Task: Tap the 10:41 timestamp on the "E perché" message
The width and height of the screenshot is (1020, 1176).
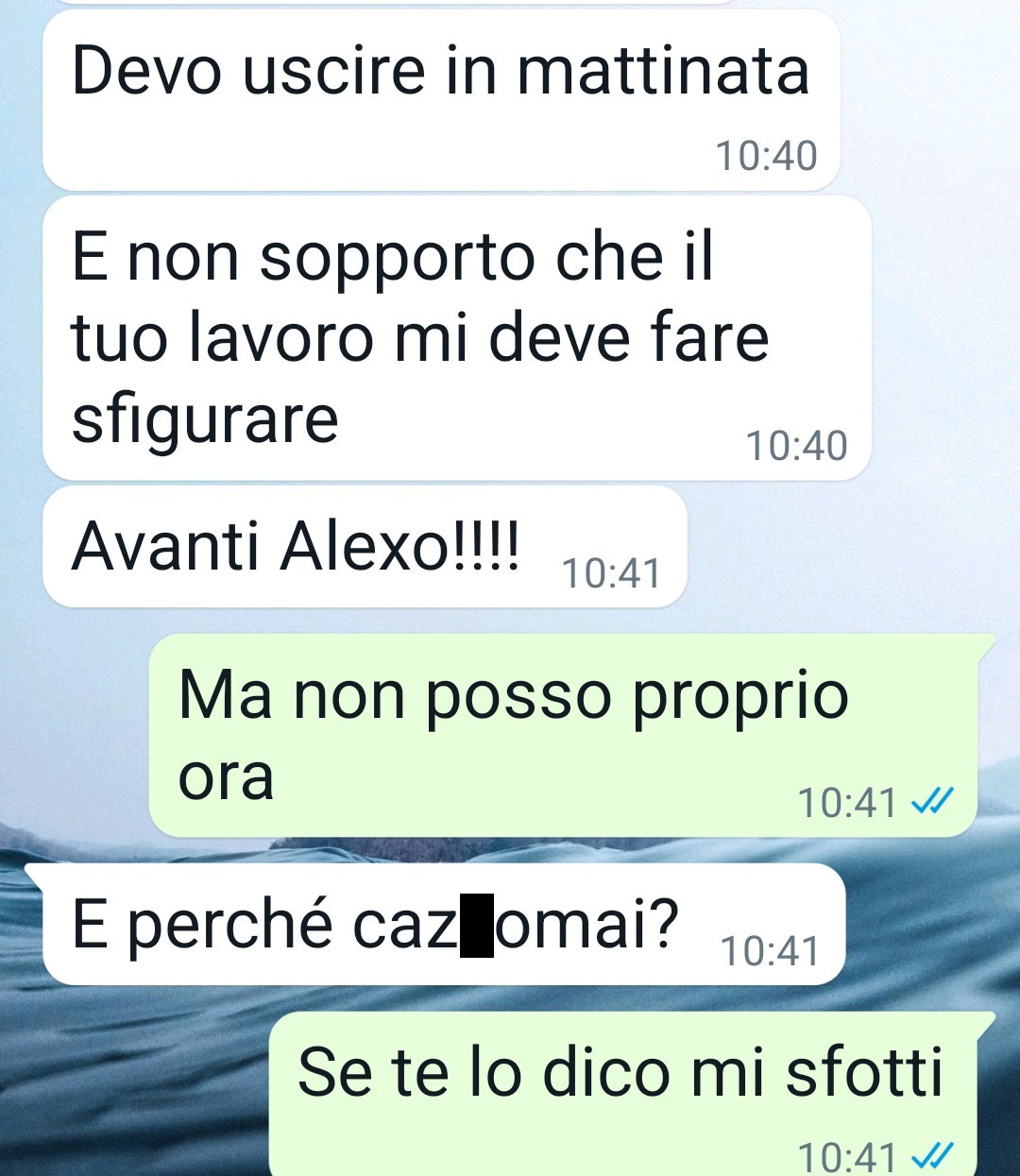Action: pos(770,951)
